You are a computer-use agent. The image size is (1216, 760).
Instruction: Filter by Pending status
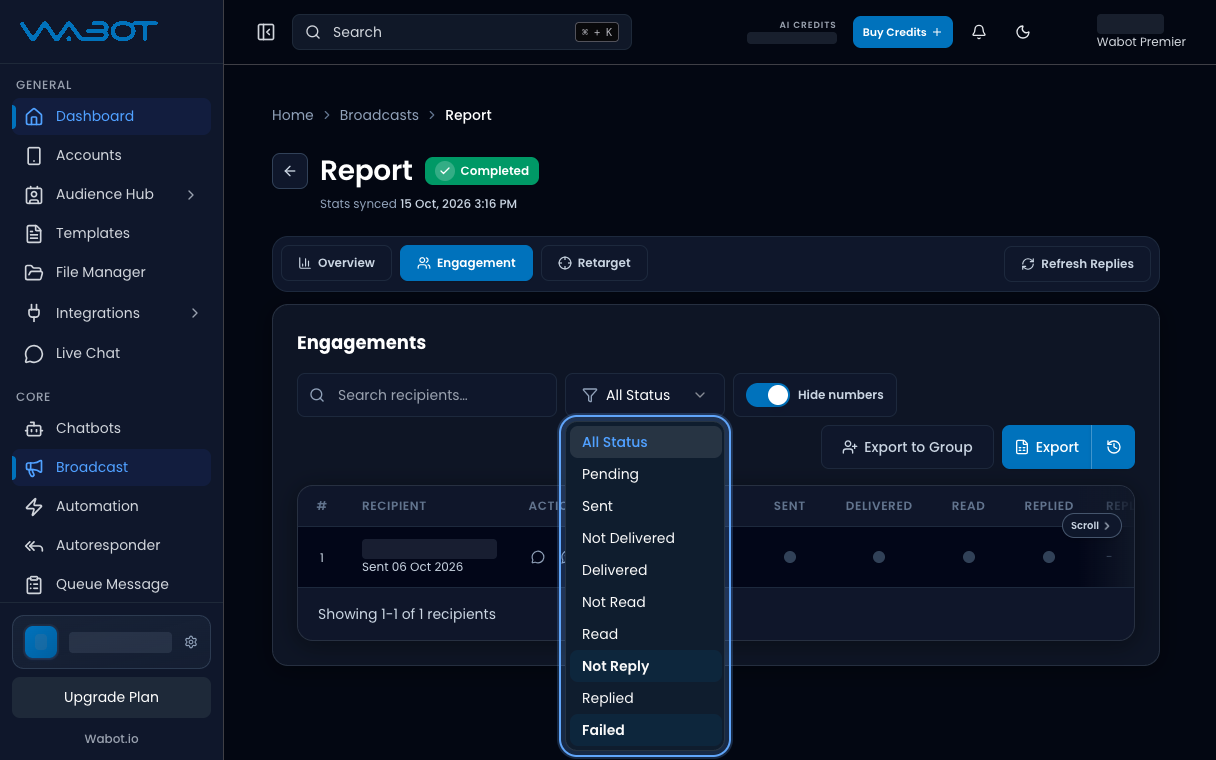click(645, 474)
